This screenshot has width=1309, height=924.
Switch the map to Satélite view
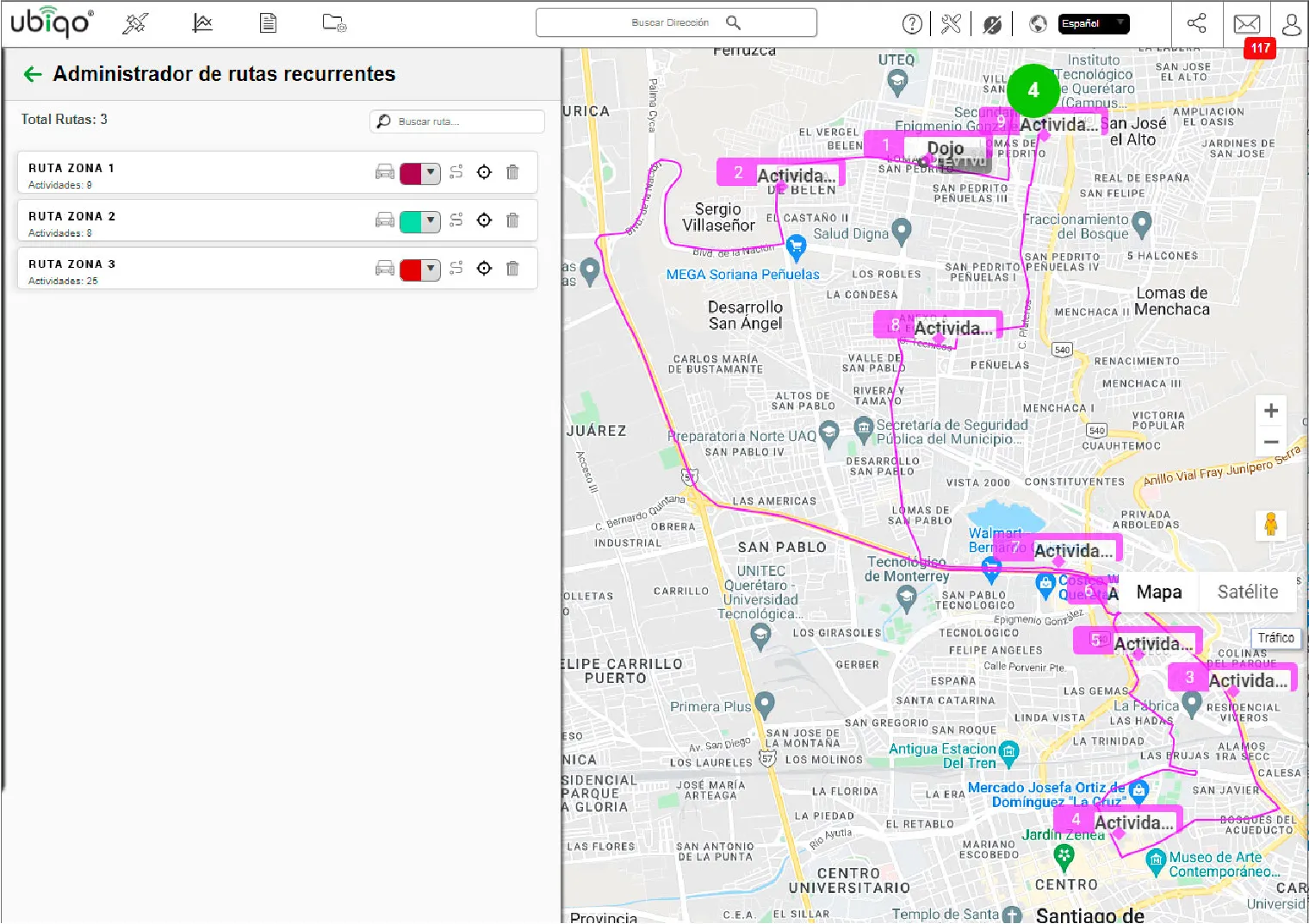click(x=1248, y=592)
